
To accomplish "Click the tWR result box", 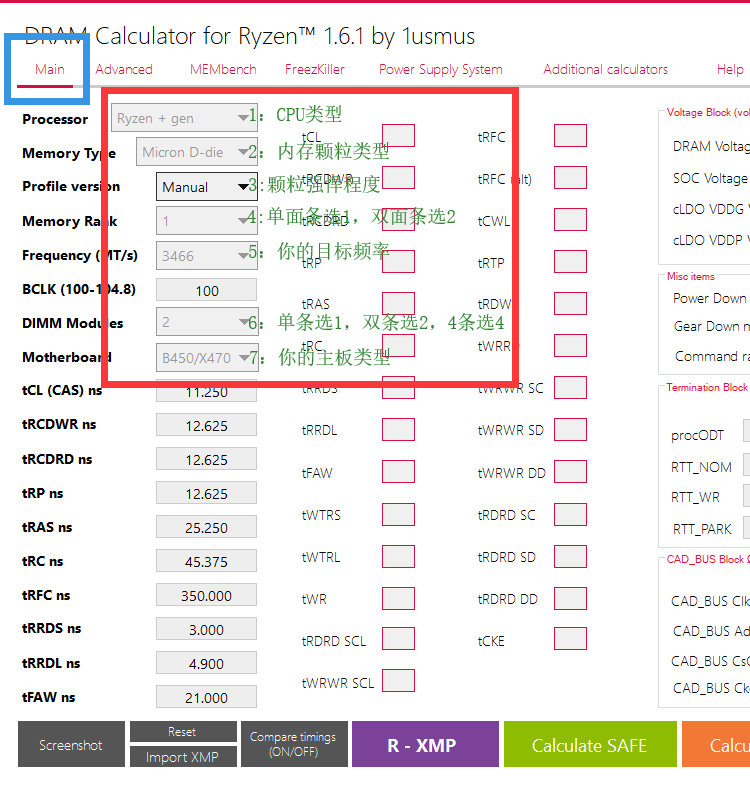I will coord(398,598).
